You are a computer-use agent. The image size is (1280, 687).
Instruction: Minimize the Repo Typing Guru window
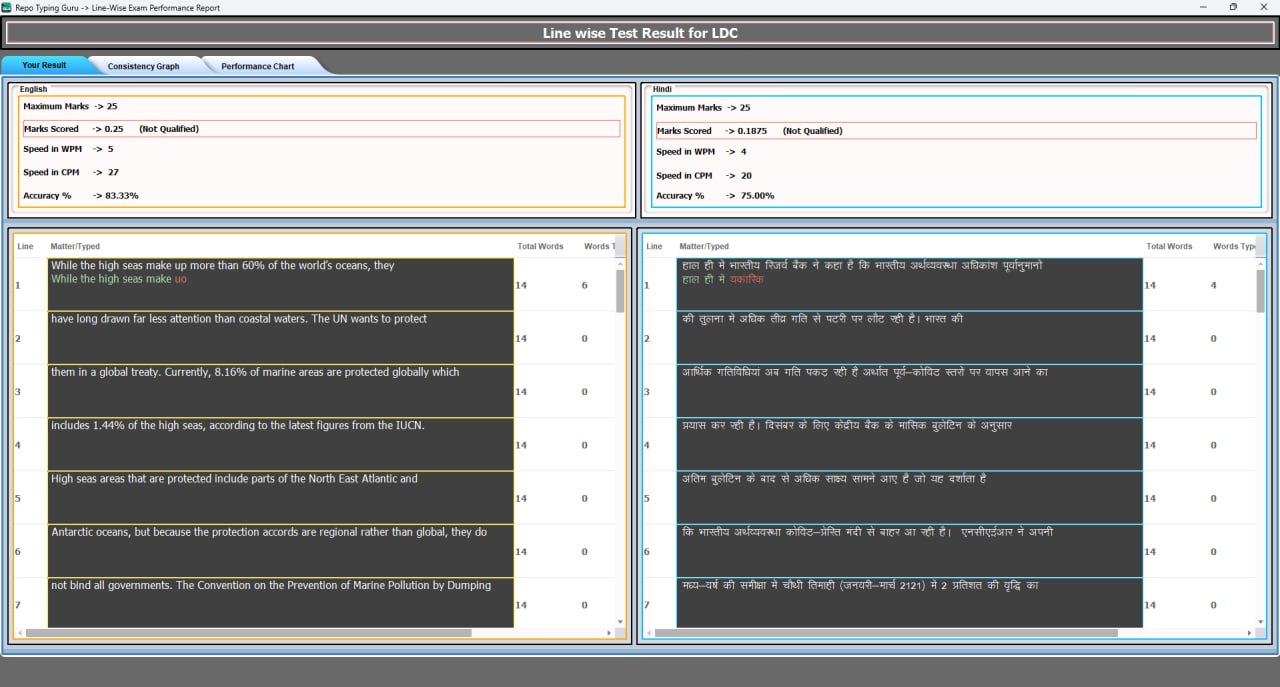pyautogui.click(x=1201, y=7)
